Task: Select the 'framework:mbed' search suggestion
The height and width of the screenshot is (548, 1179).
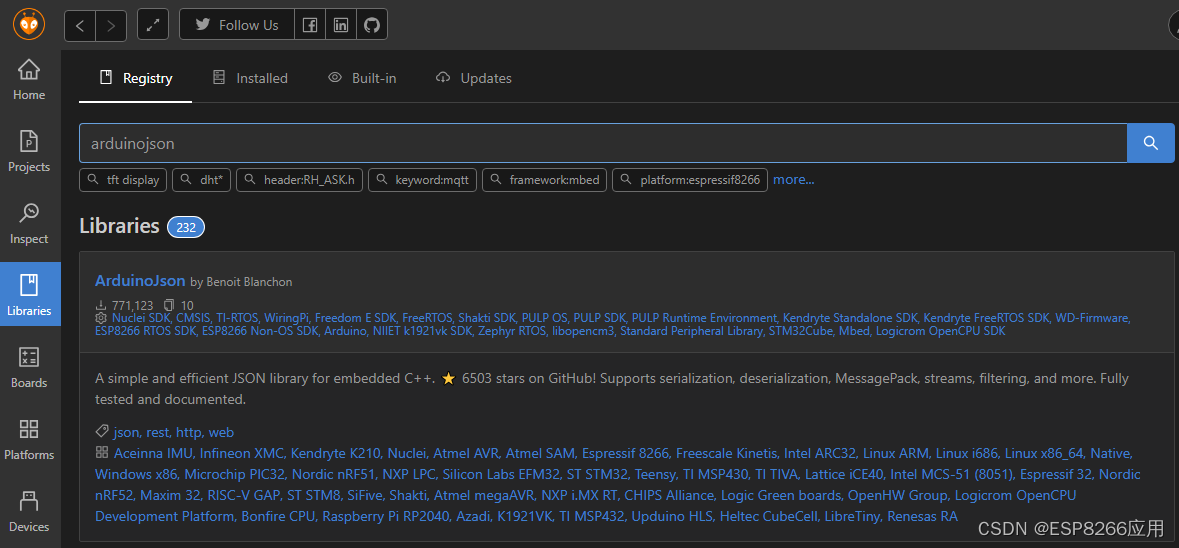Action: [x=544, y=180]
